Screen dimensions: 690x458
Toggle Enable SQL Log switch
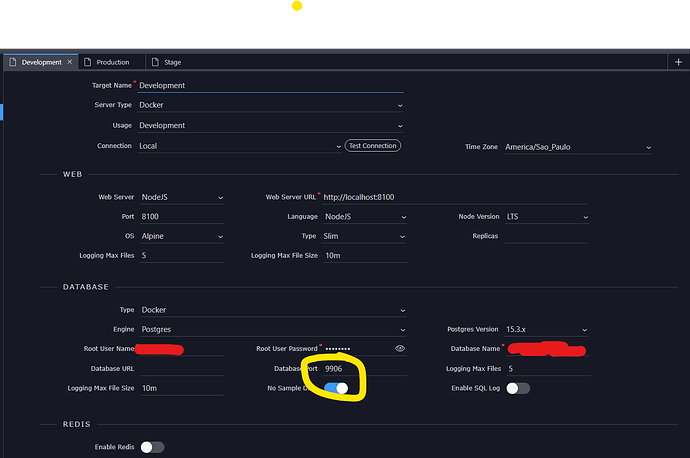pos(518,388)
